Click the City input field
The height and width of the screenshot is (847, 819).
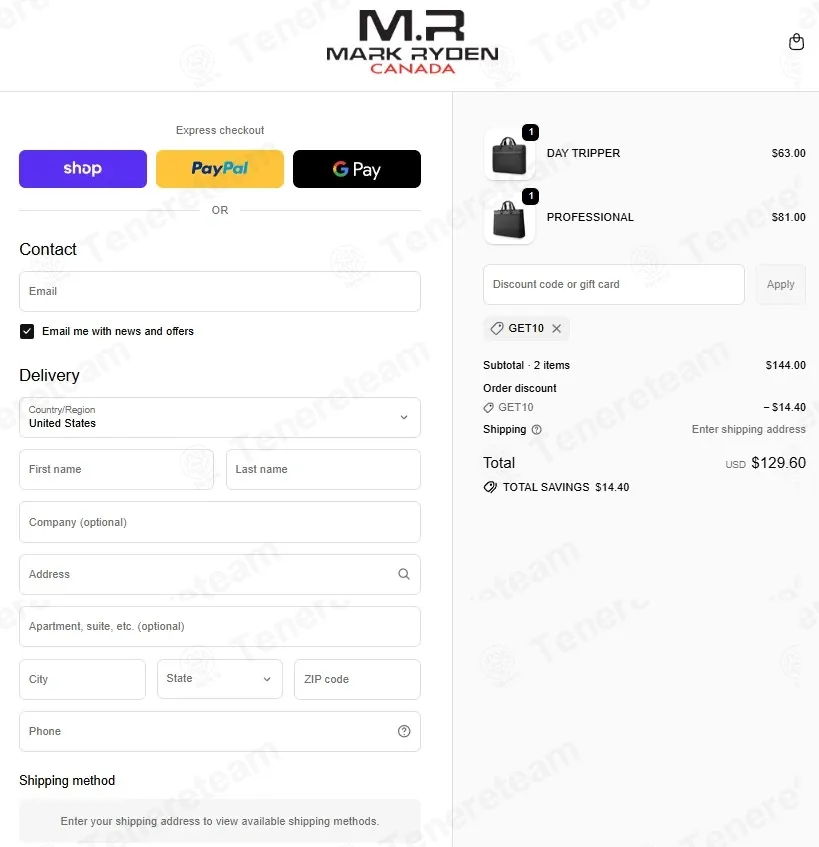click(x=83, y=679)
